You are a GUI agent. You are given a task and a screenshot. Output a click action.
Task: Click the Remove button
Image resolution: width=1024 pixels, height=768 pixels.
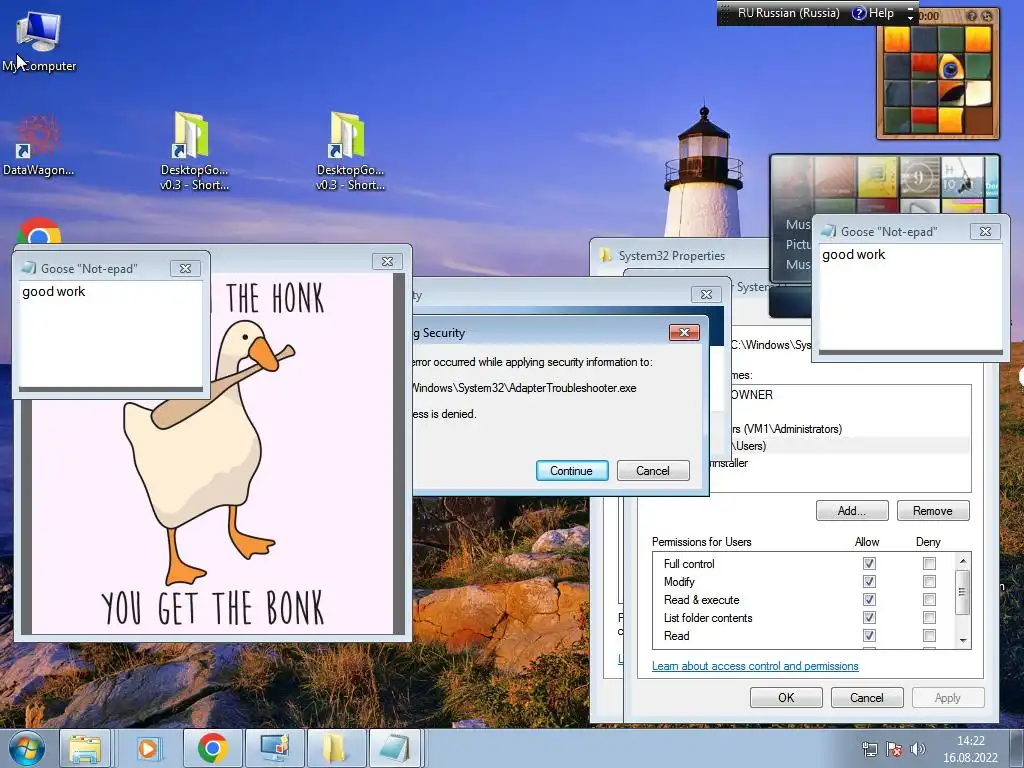[x=933, y=511]
